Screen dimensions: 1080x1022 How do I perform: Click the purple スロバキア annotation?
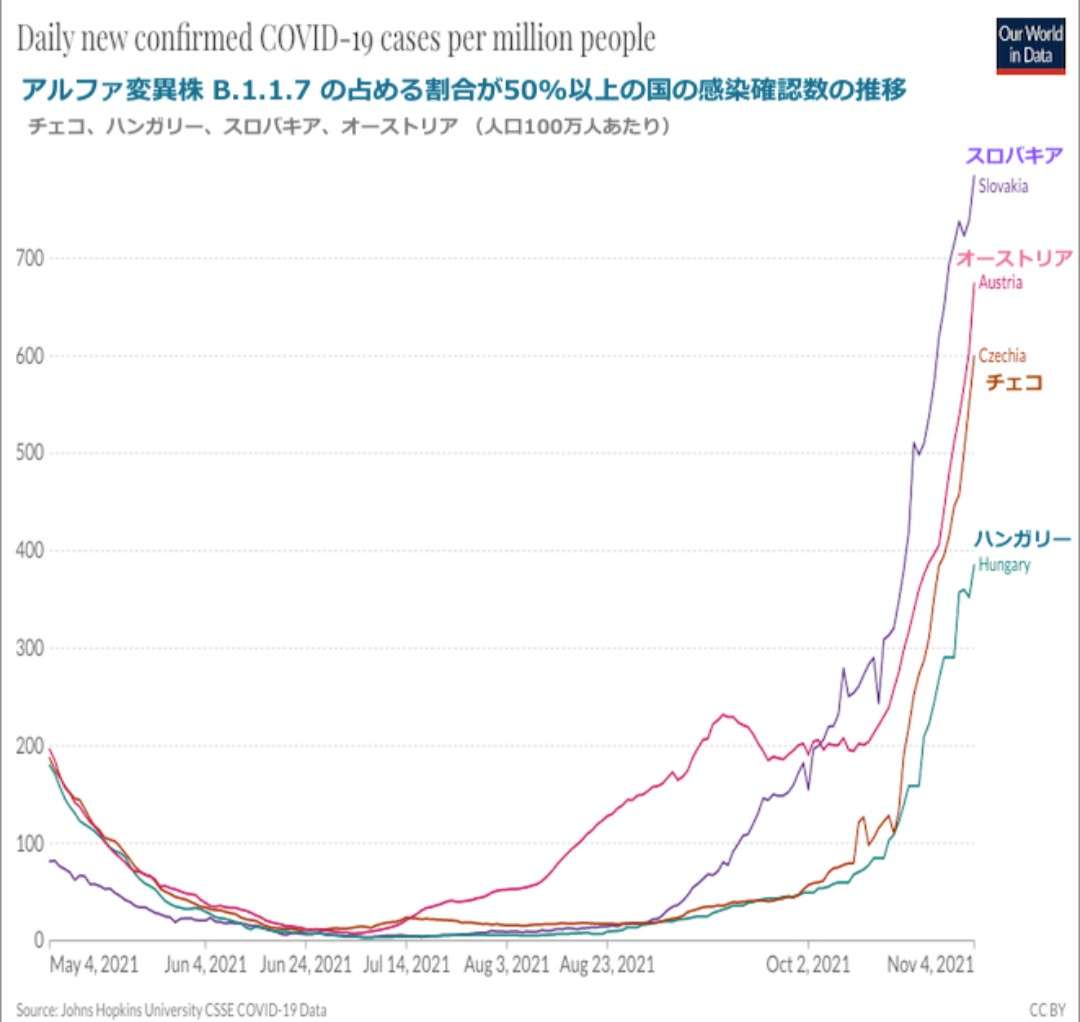pos(1014,156)
